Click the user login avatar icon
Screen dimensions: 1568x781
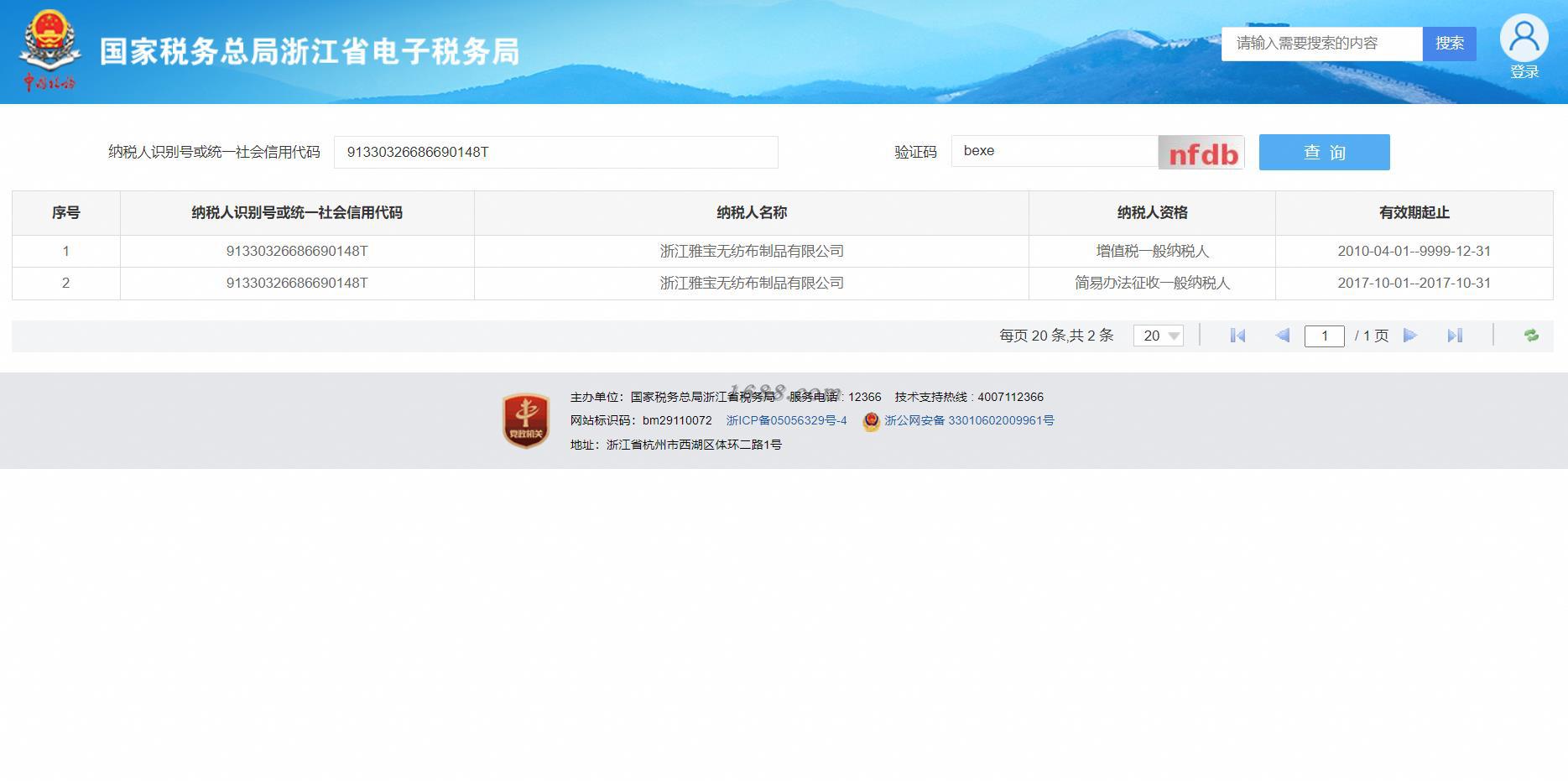pyautogui.click(x=1524, y=38)
